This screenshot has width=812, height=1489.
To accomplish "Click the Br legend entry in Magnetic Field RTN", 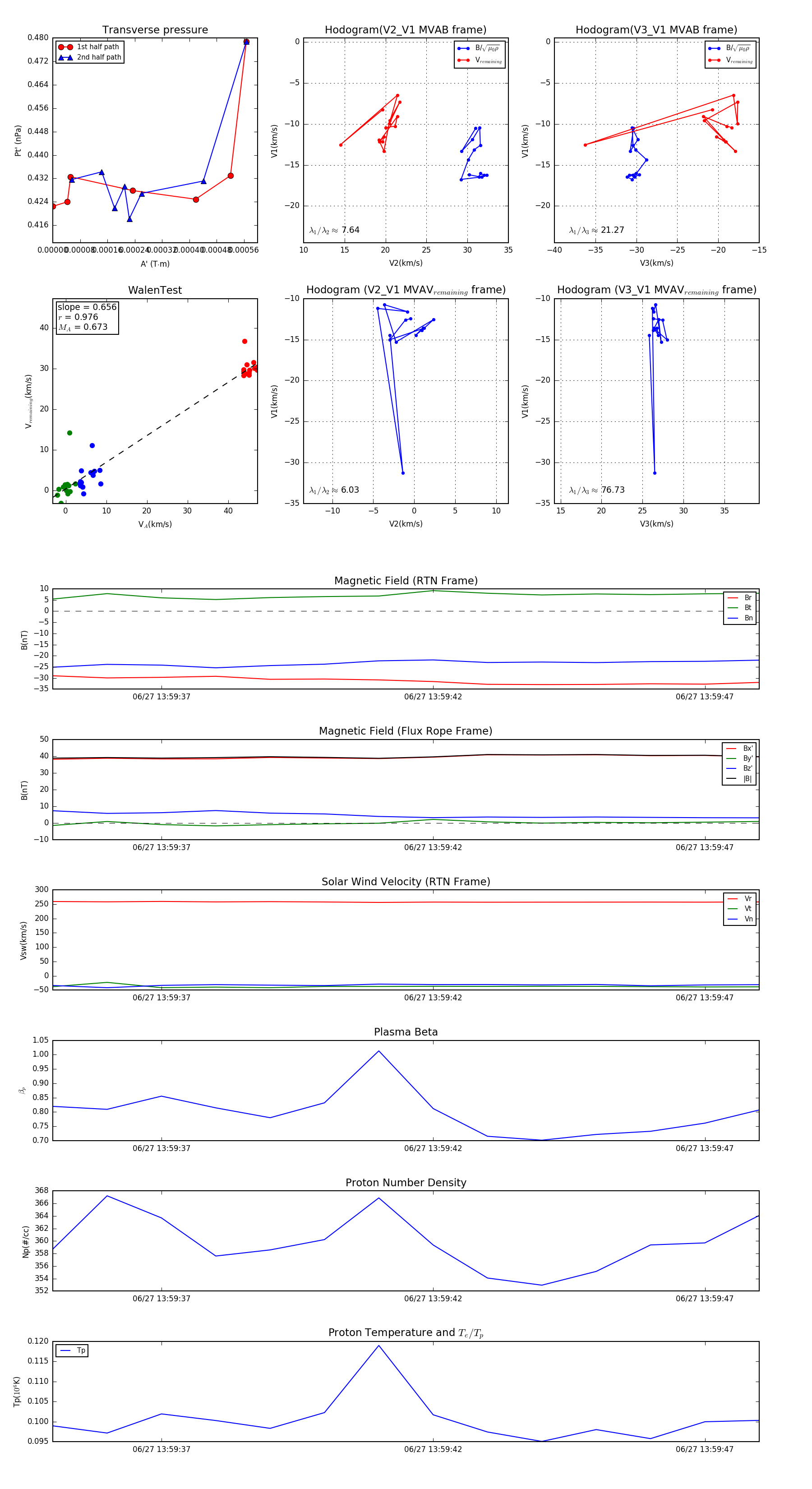I will (x=740, y=598).
